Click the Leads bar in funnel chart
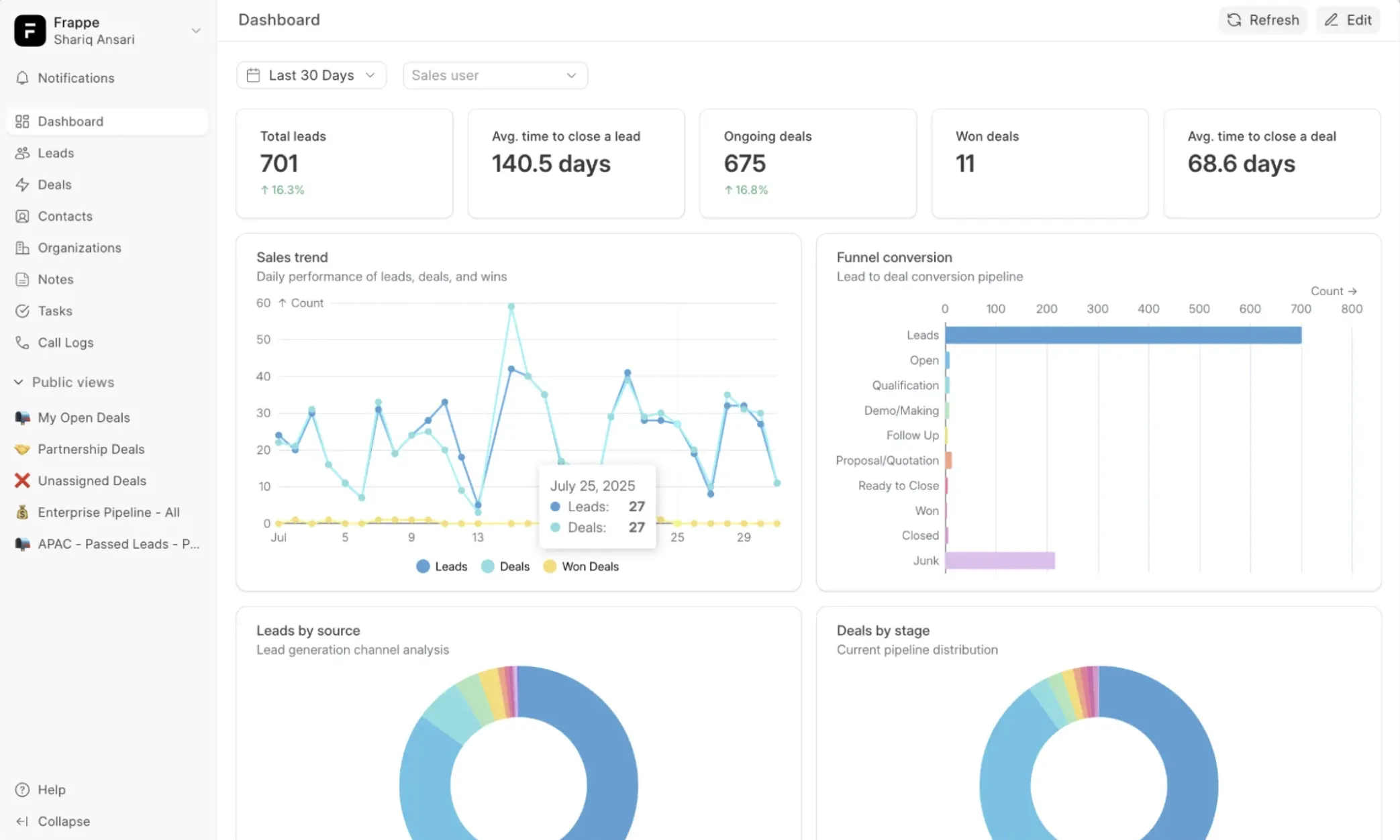The height and width of the screenshot is (840, 1400). [1123, 335]
